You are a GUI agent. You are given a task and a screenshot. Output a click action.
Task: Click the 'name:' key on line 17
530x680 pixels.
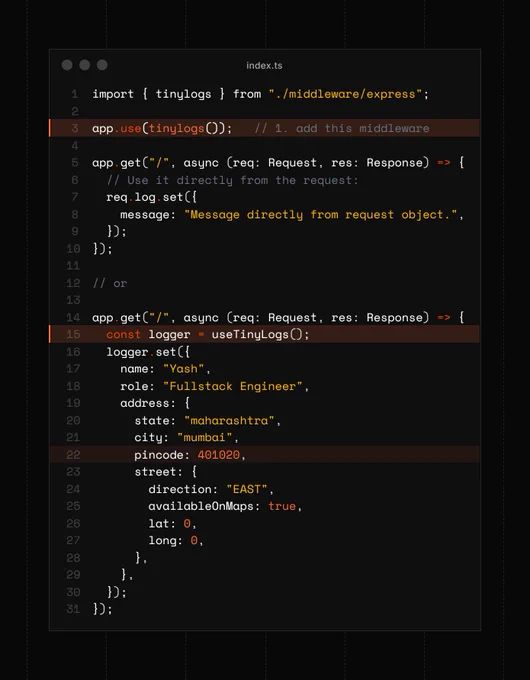coord(137,369)
